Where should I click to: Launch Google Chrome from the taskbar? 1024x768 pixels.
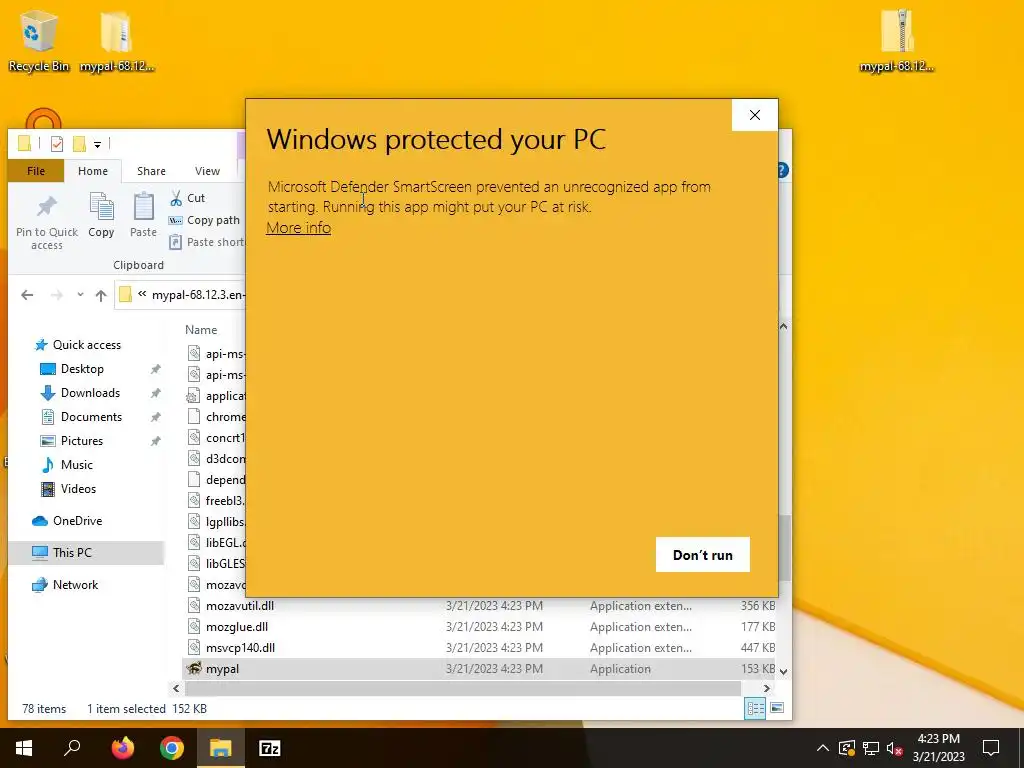(172, 748)
